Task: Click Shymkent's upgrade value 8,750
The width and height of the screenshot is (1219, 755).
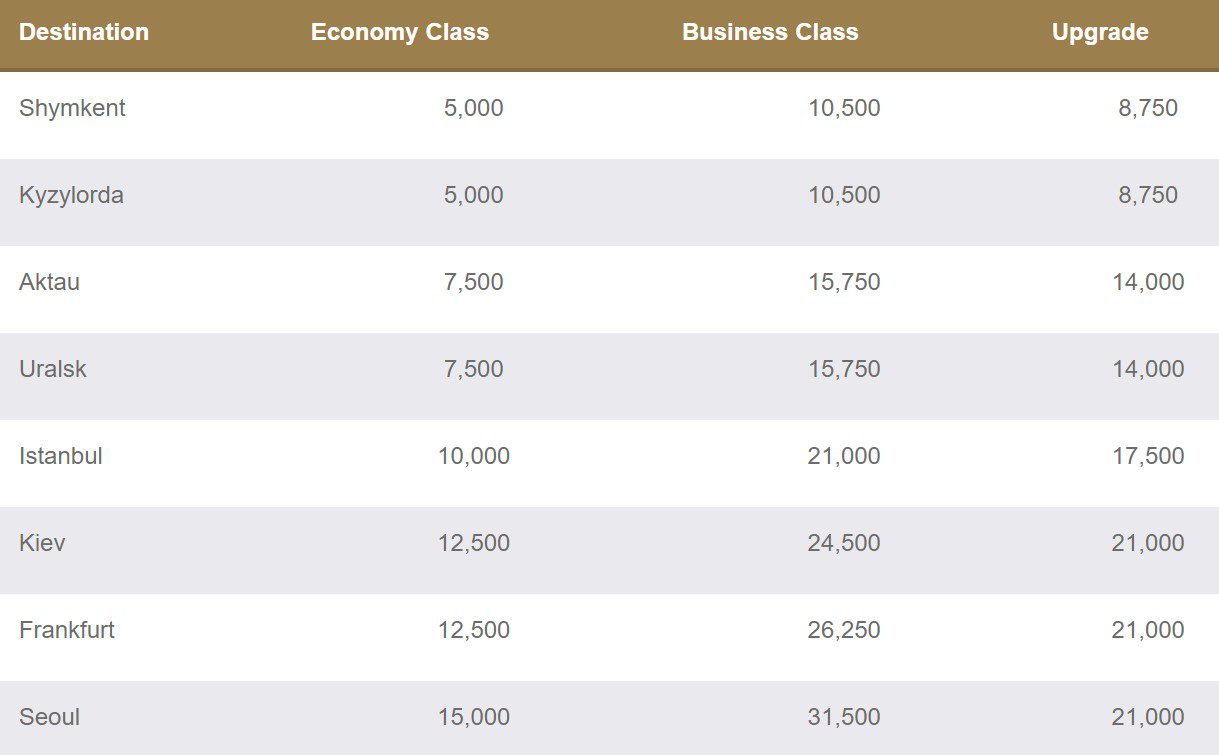Action: (x=1148, y=108)
